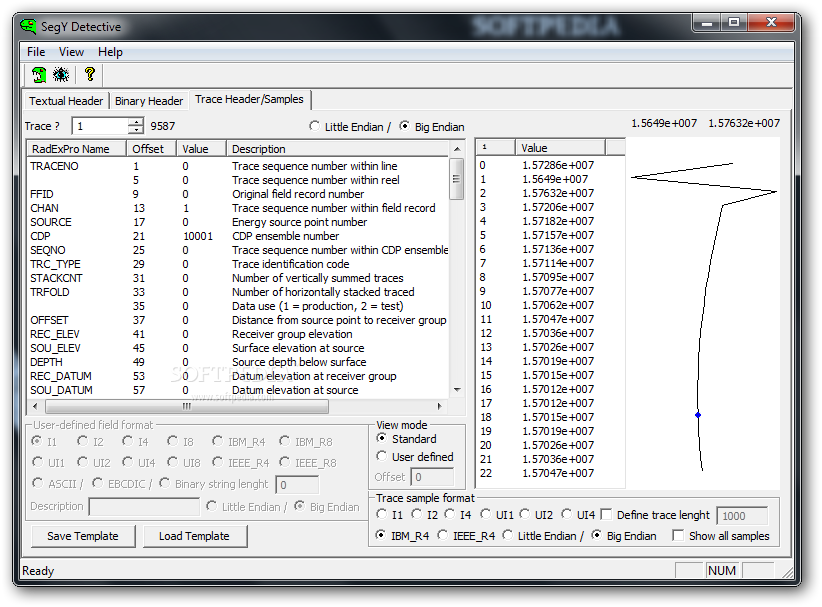Select the CDP row with value 10001
This screenshot has width=822, height=607.
239,236
